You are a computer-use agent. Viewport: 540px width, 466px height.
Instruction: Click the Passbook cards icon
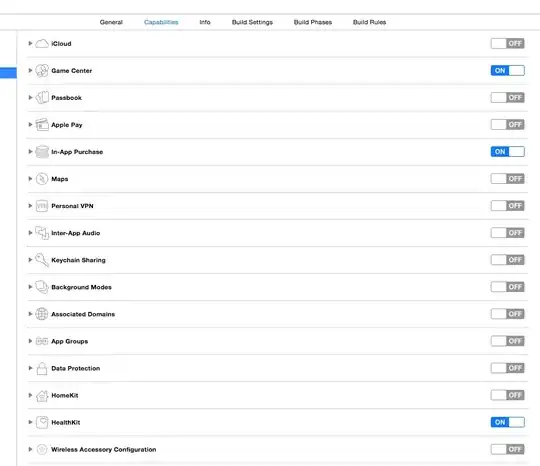42,97
